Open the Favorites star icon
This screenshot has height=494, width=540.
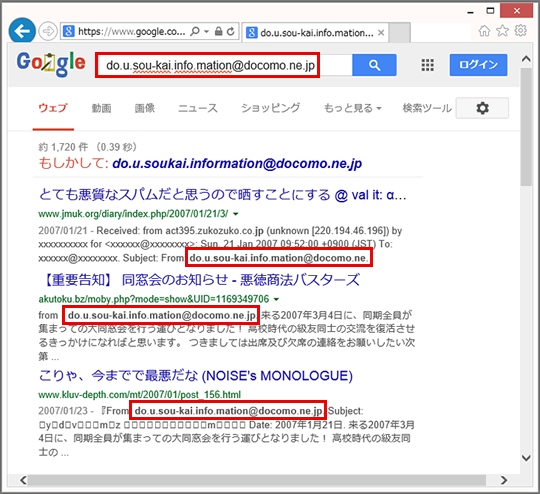pyautogui.click(x=502, y=31)
